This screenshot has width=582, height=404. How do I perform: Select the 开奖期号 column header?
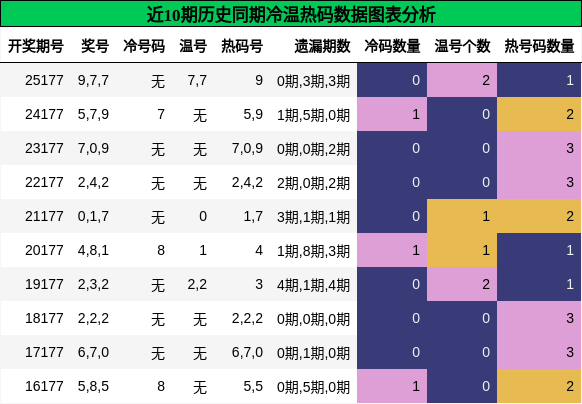[36, 46]
